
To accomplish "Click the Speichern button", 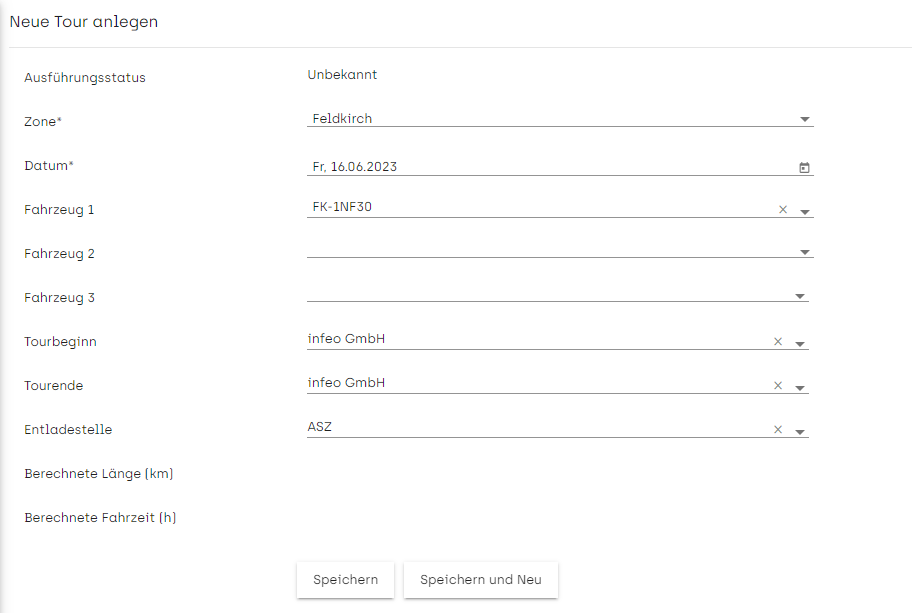I will 345,580.
